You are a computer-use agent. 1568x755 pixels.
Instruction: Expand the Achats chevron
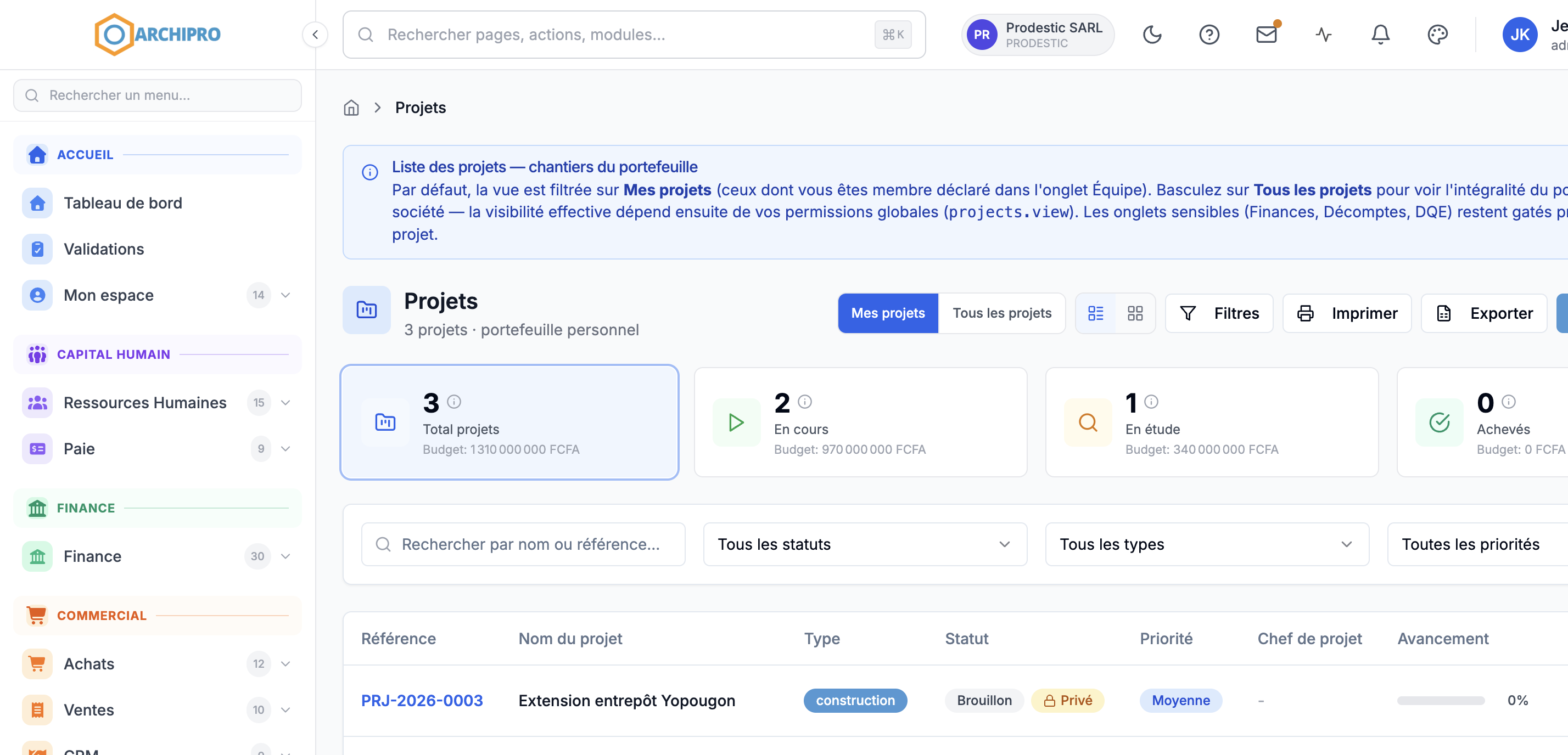click(x=285, y=664)
